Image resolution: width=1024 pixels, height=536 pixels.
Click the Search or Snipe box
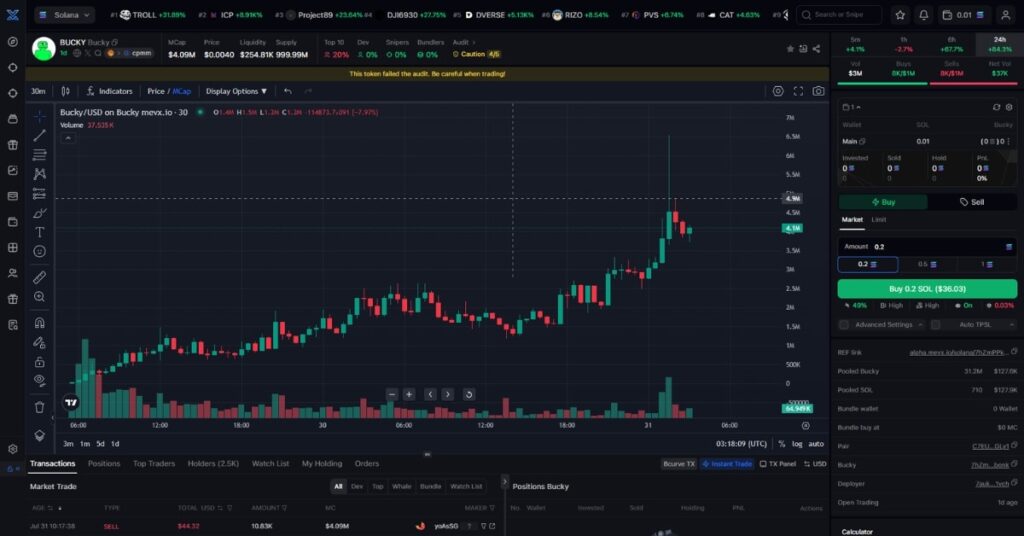click(x=839, y=15)
